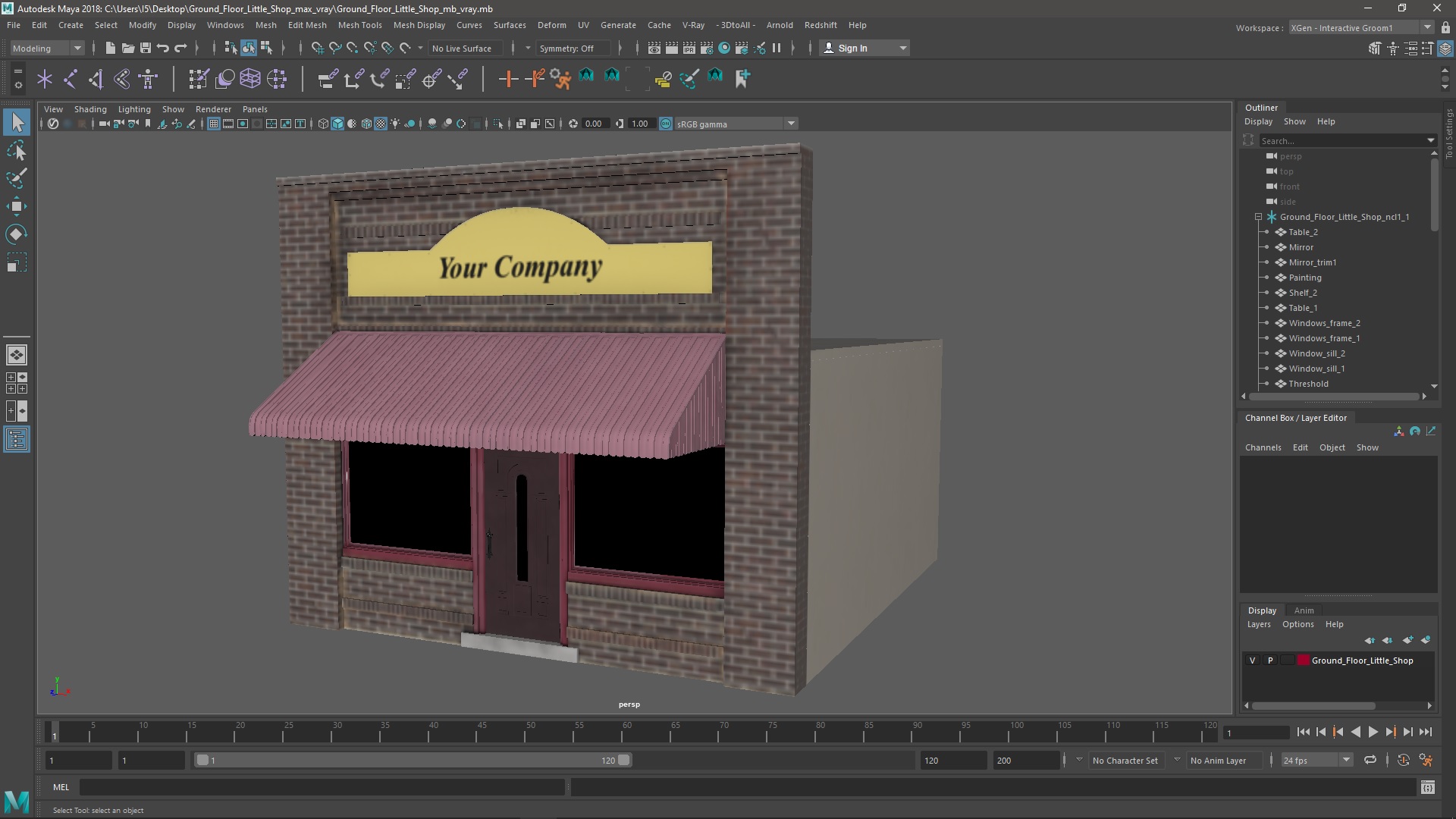Image resolution: width=1456 pixels, height=819 pixels.
Task: Click the MEL command language label
Action: tap(61, 787)
